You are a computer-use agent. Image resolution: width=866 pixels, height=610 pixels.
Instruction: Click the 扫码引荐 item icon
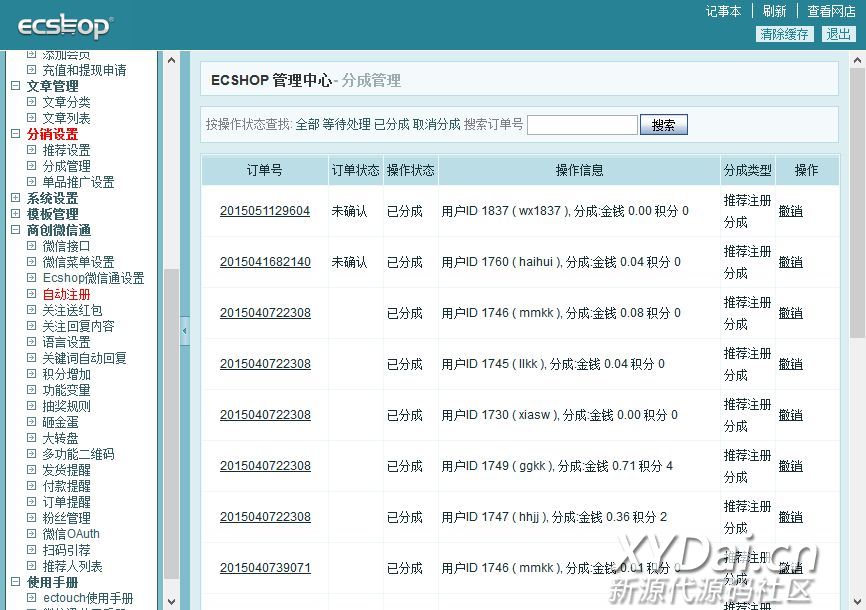(31, 550)
